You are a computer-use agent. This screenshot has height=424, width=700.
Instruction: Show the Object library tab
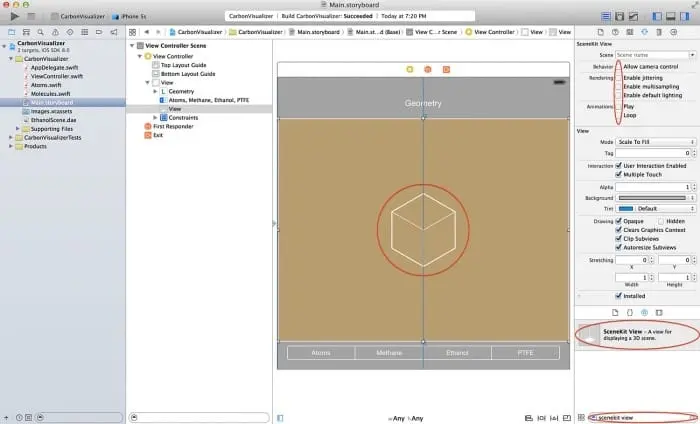point(644,312)
